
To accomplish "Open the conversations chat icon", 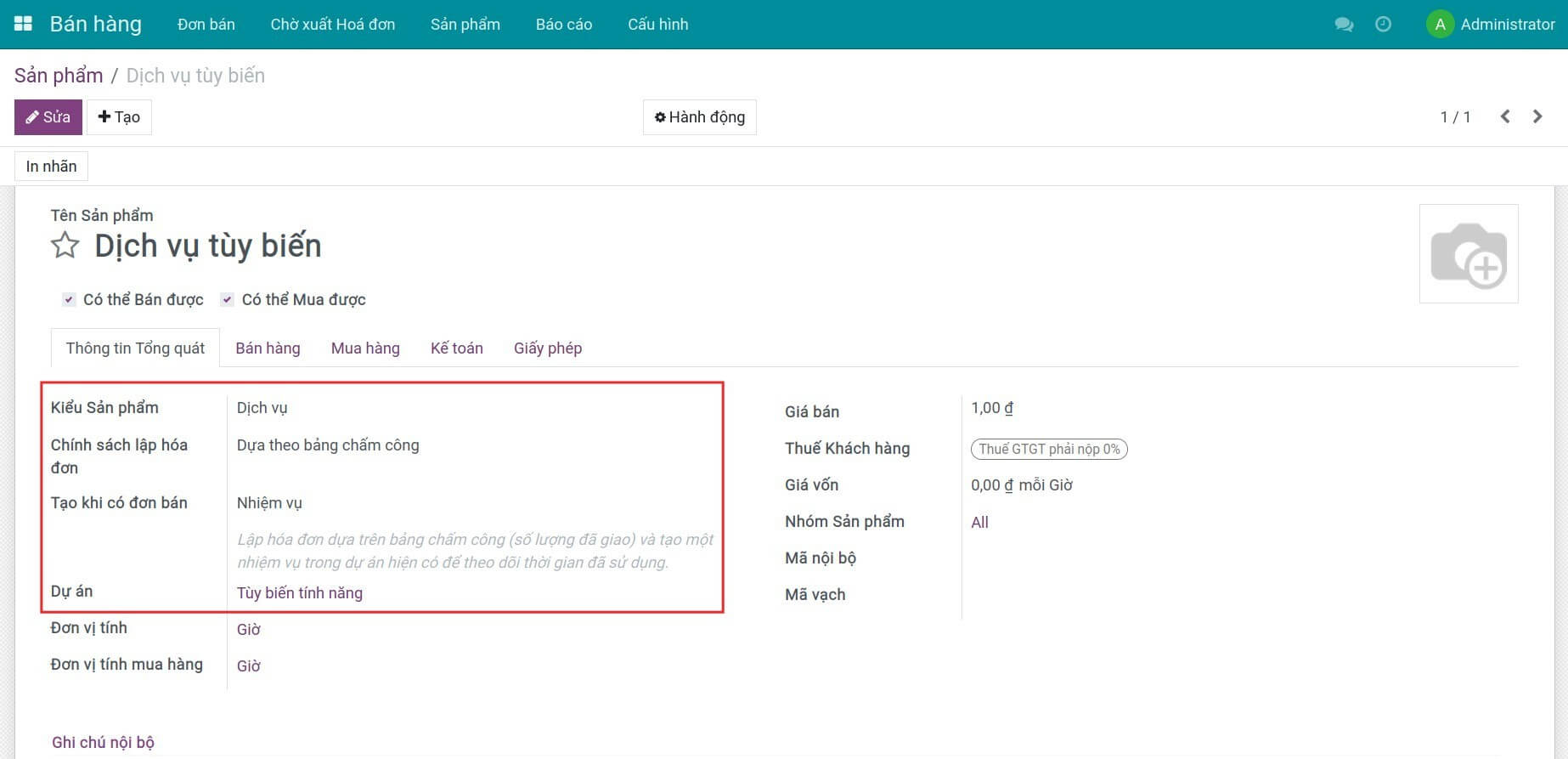I will (x=1344, y=25).
